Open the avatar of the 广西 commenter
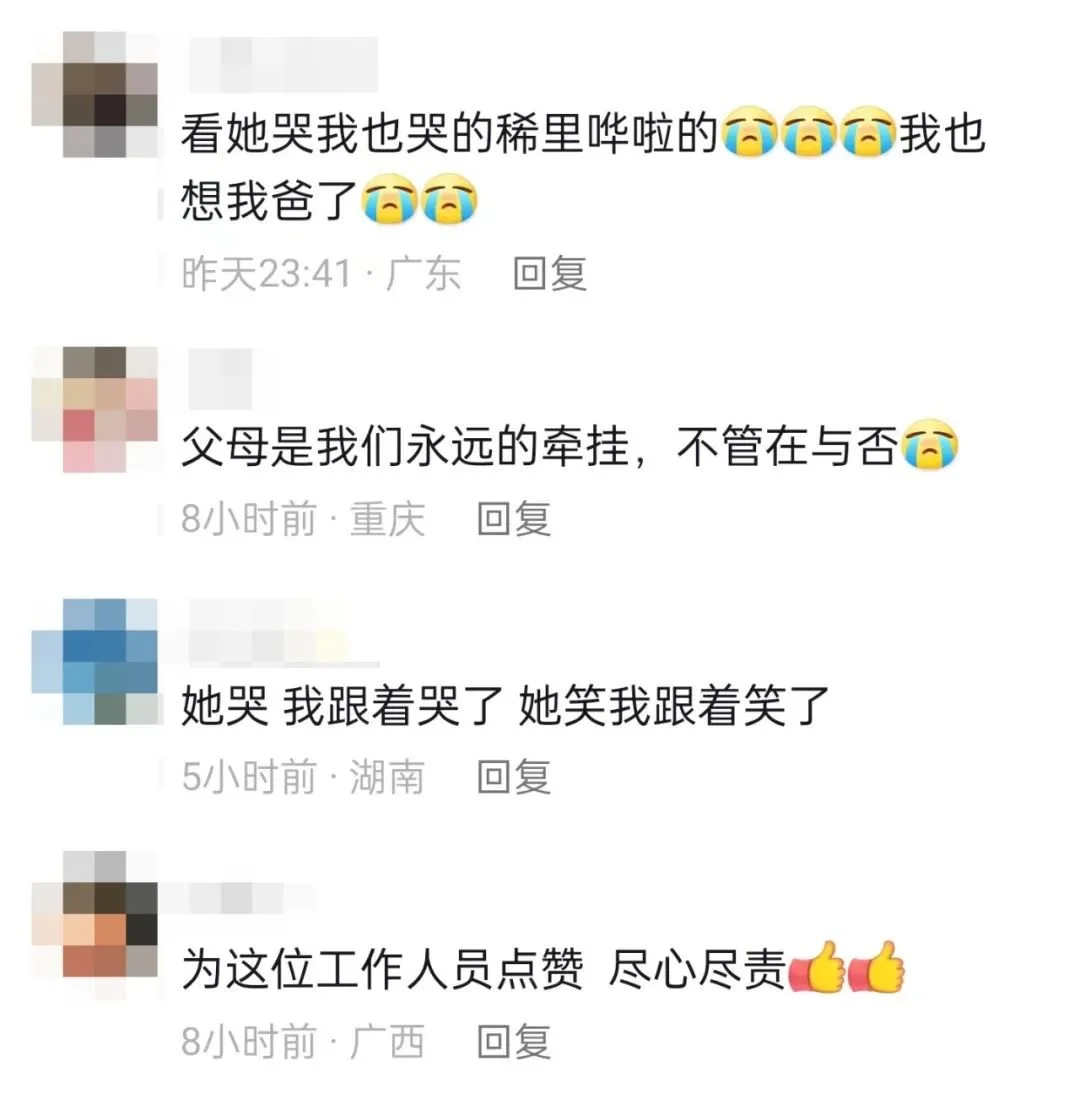 (95, 914)
